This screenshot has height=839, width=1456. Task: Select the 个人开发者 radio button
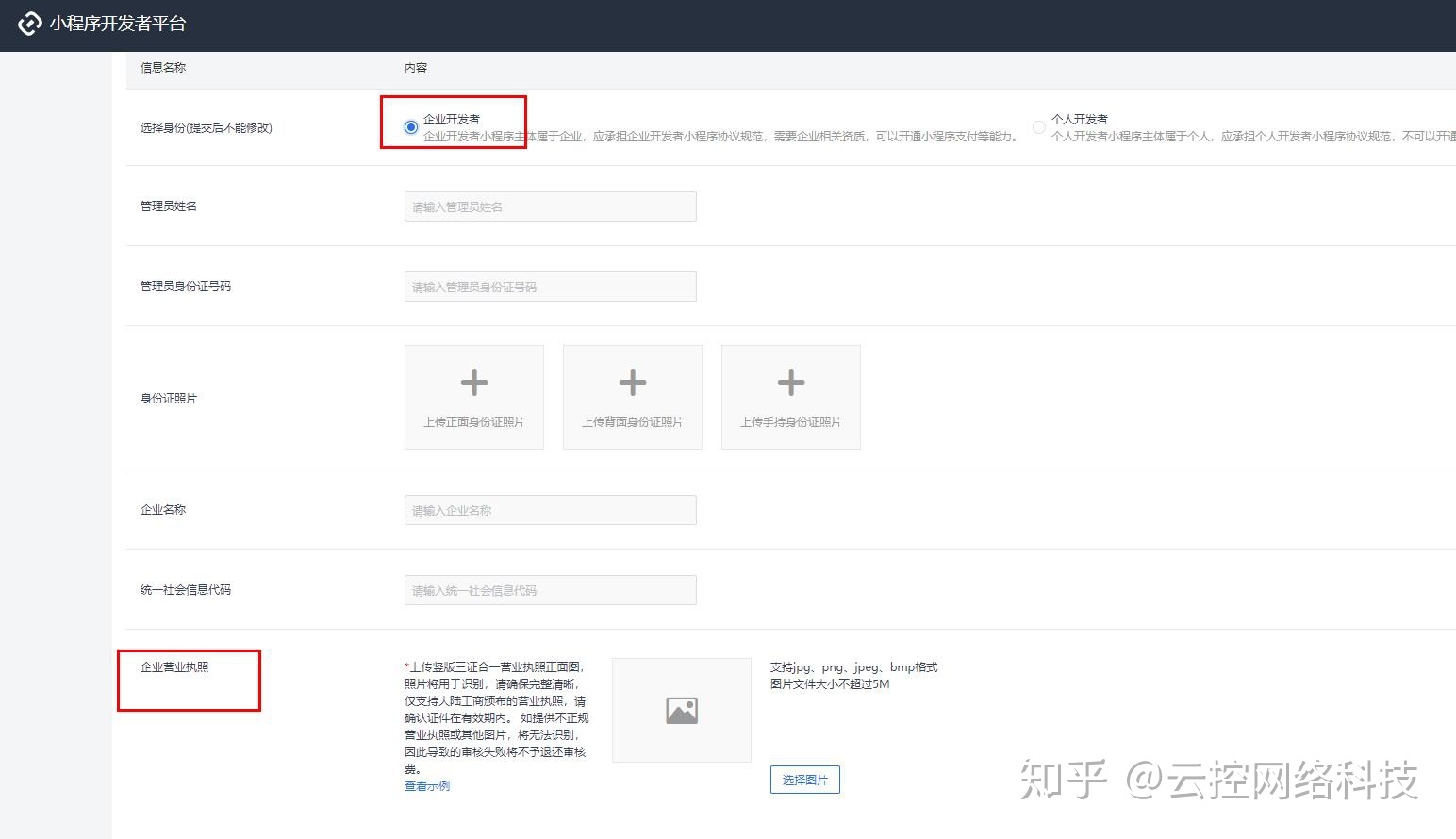coord(1038,127)
